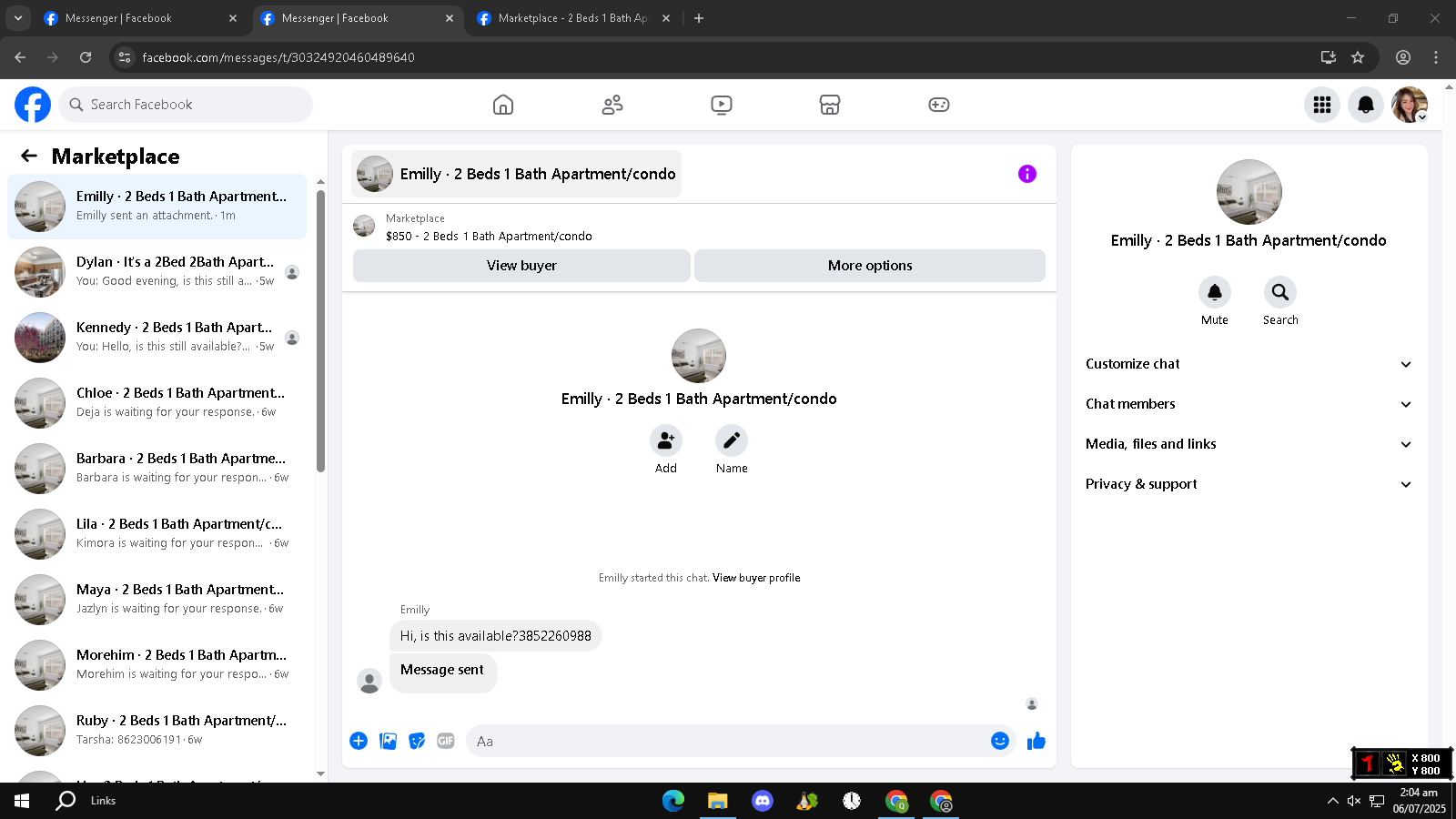The height and width of the screenshot is (819, 1456).
Task: Attach a photo file icon
Action: coord(388,741)
